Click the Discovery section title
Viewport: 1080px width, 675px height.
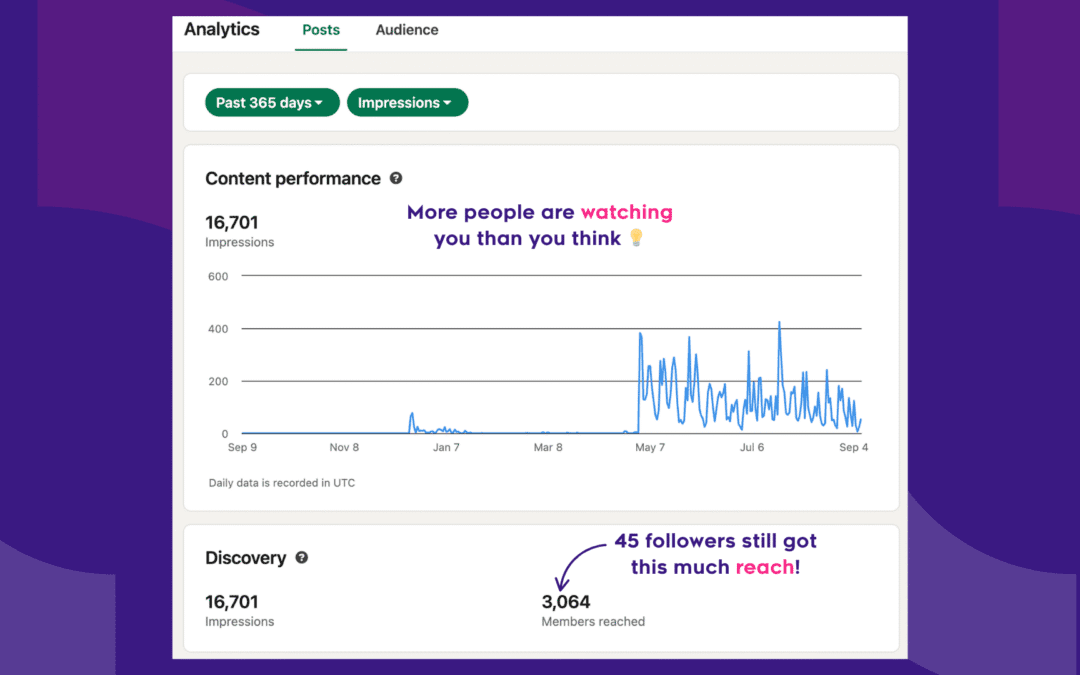pos(245,558)
